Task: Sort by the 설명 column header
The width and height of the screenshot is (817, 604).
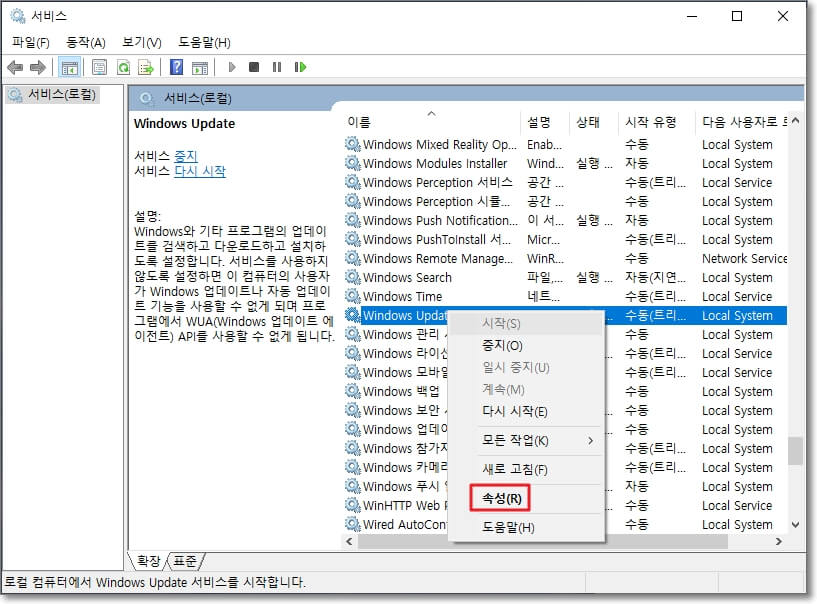Action: tap(544, 122)
